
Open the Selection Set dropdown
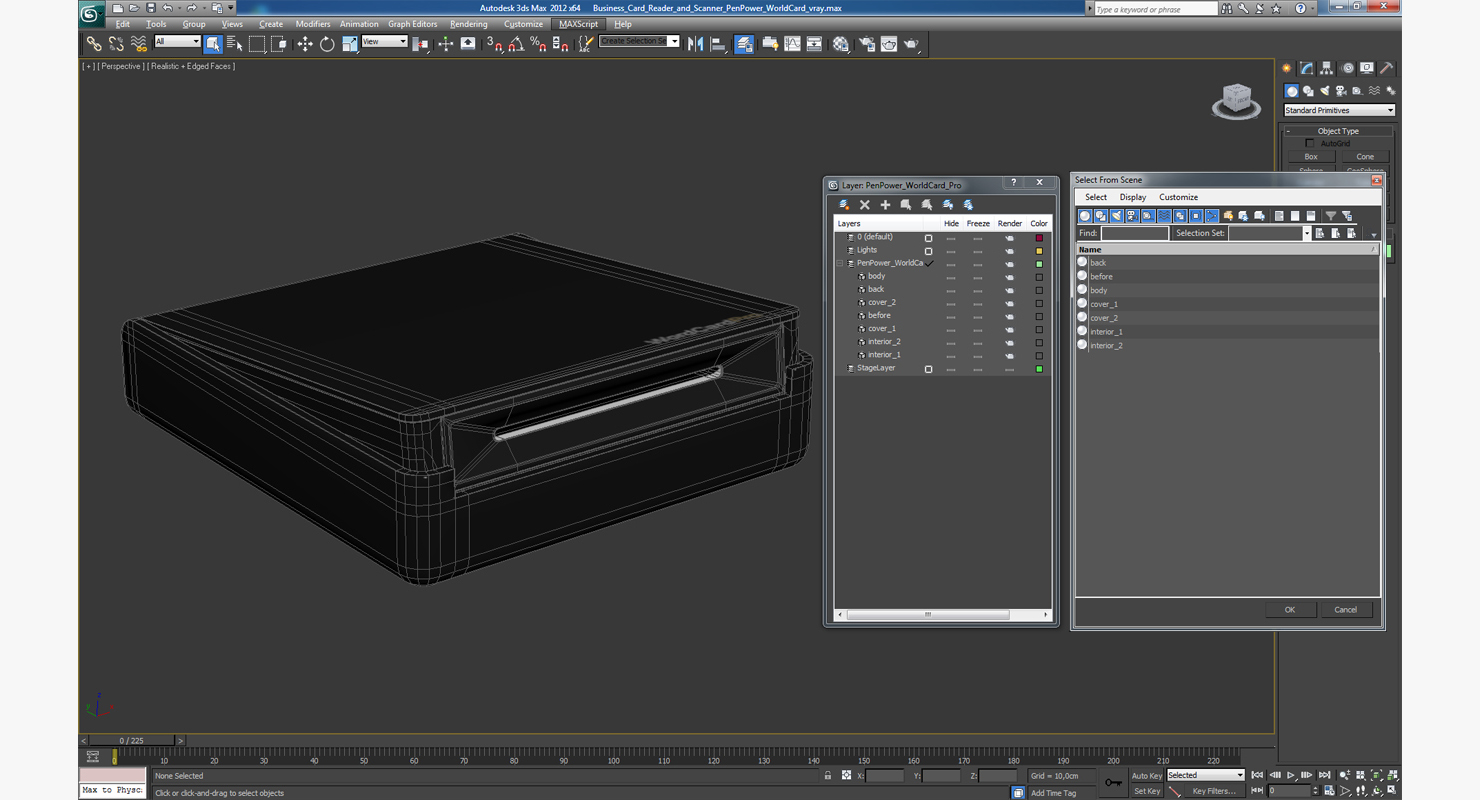(1269, 233)
